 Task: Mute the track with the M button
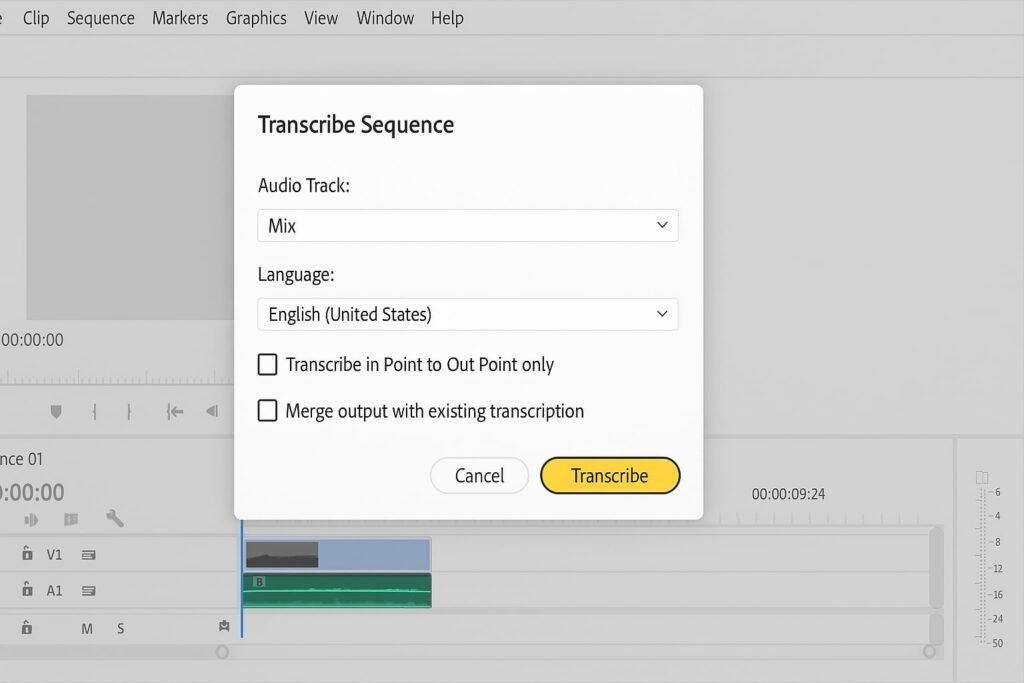pos(87,628)
